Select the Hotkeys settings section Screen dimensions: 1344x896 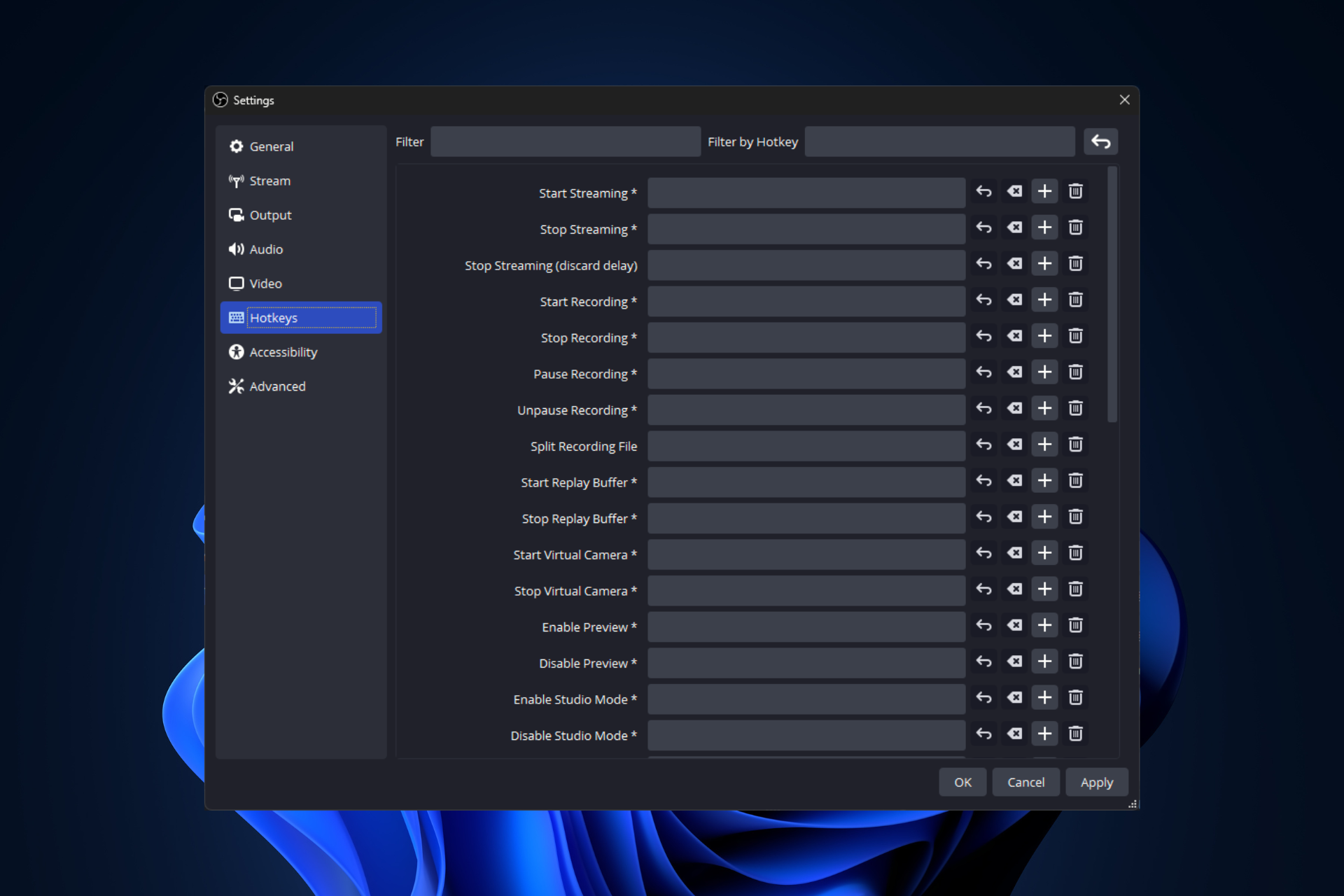click(301, 318)
